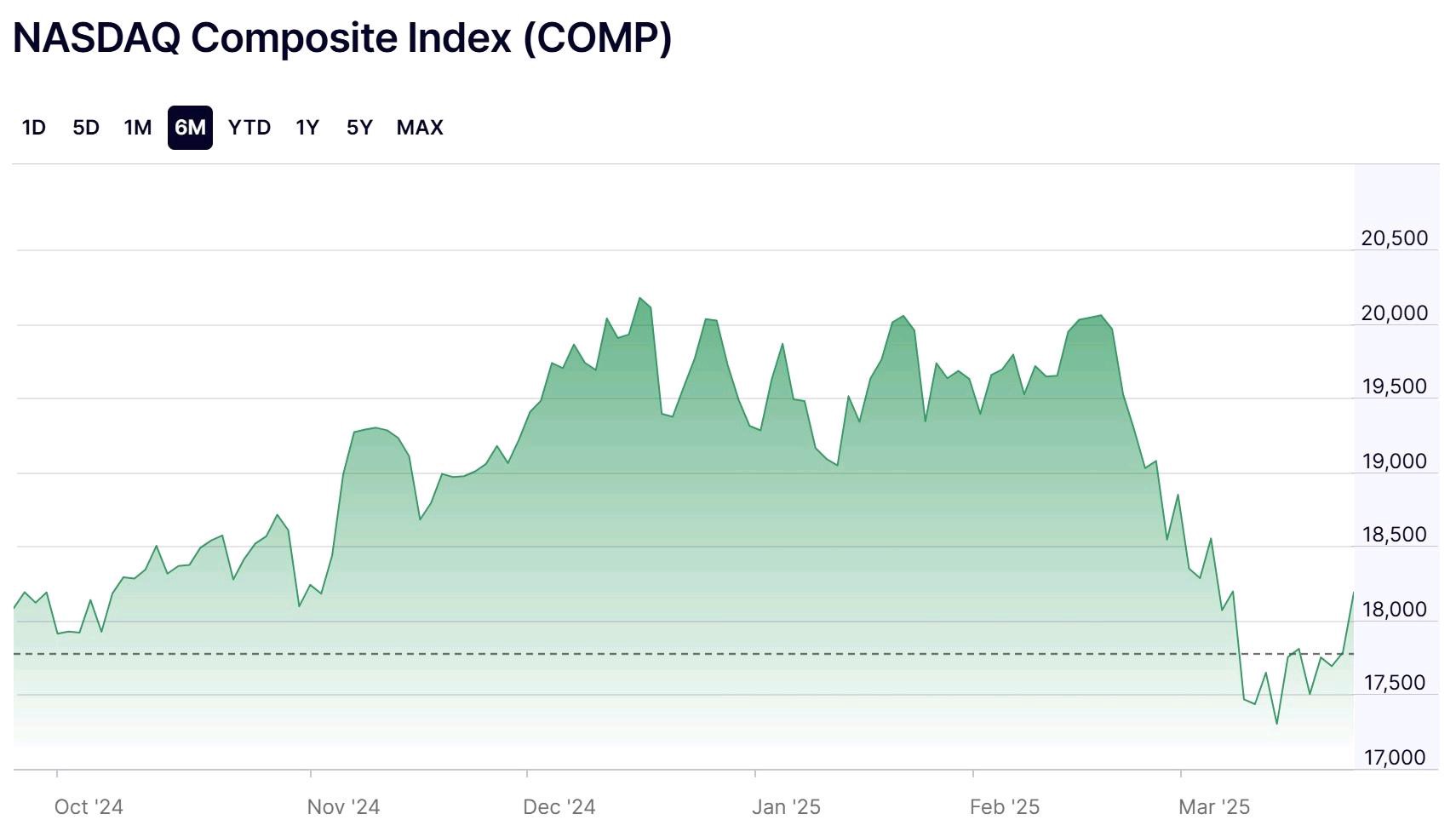
Task: Select the 1D time range tab
Action: (34, 128)
